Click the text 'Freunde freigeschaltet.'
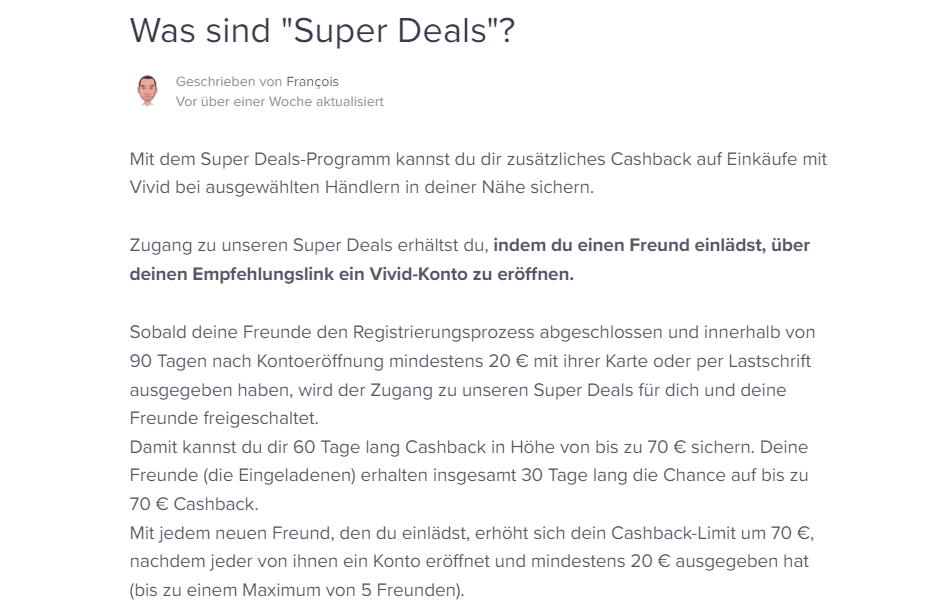This screenshot has width=949, height=600. point(224,418)
